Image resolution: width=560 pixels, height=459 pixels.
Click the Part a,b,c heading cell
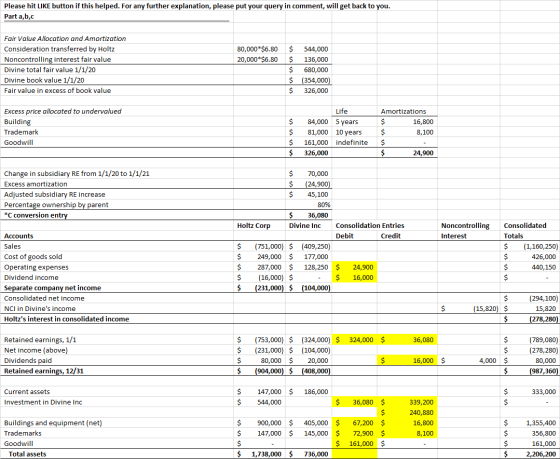point(117,16)
